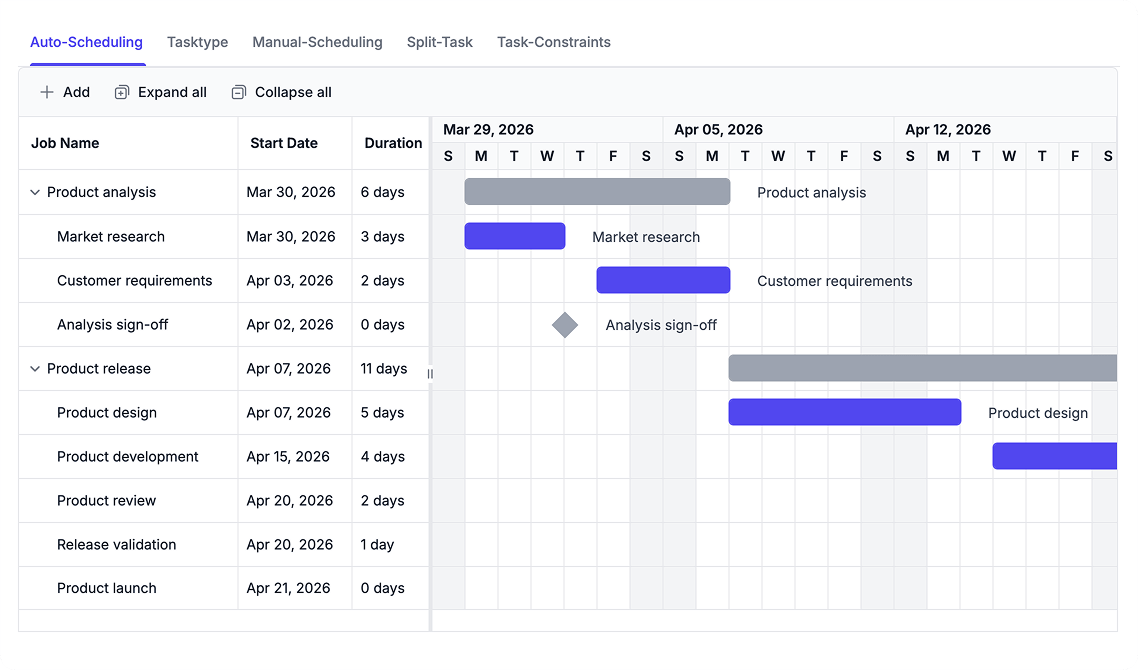Go to the Task-Constraints tab

554,42
